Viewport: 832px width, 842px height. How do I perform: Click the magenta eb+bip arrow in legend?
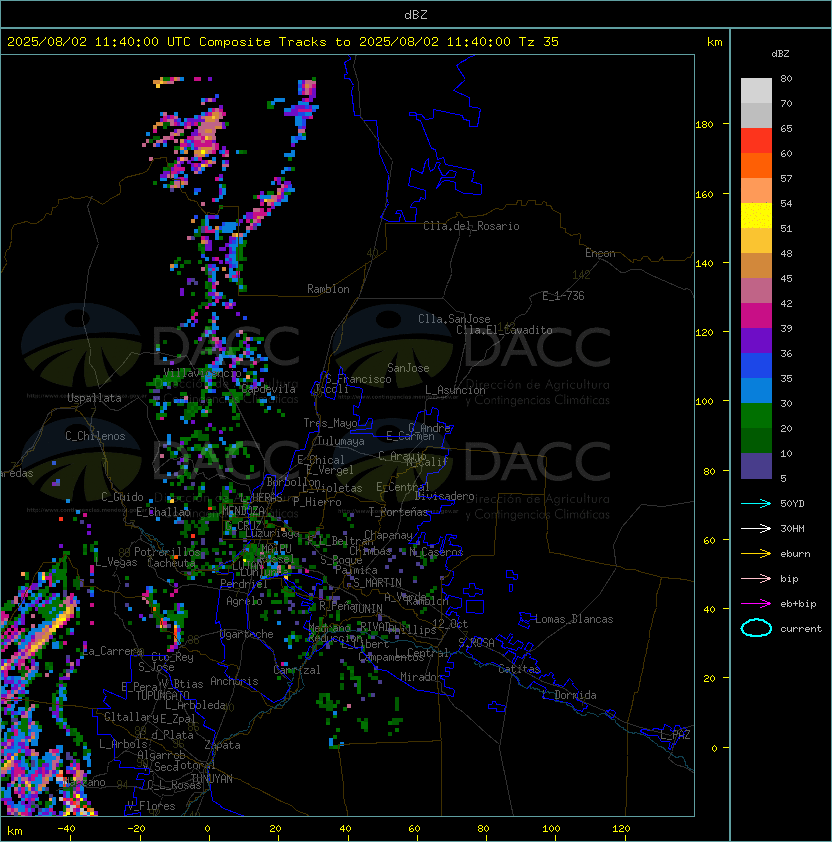pyautogui.click(x=756, y=604)
